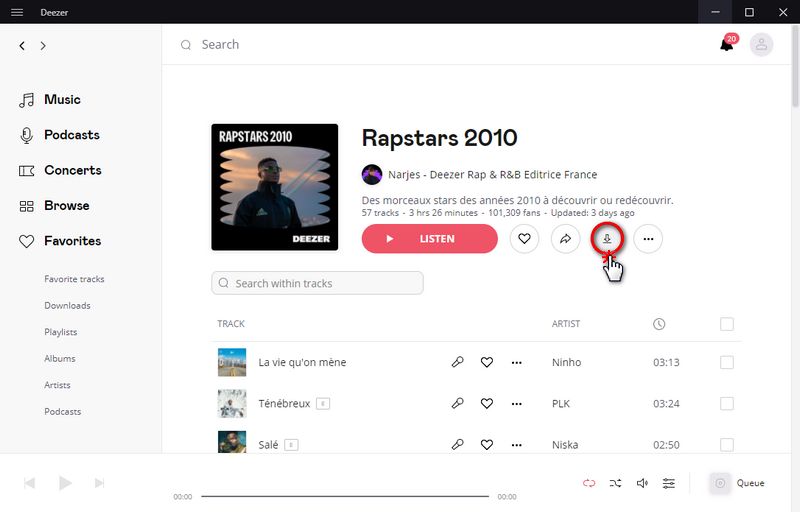The height and width of the screenshot is (512, 800).
Task: Open audio settings equalizer icon
Action: (668, 483)
